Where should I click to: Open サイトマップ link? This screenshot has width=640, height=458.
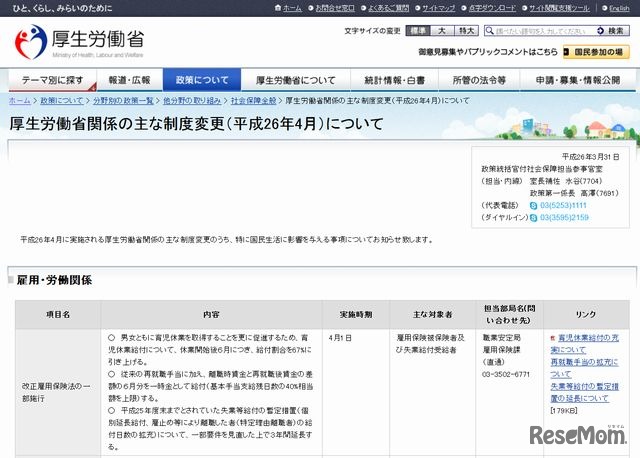click(438, 8)
